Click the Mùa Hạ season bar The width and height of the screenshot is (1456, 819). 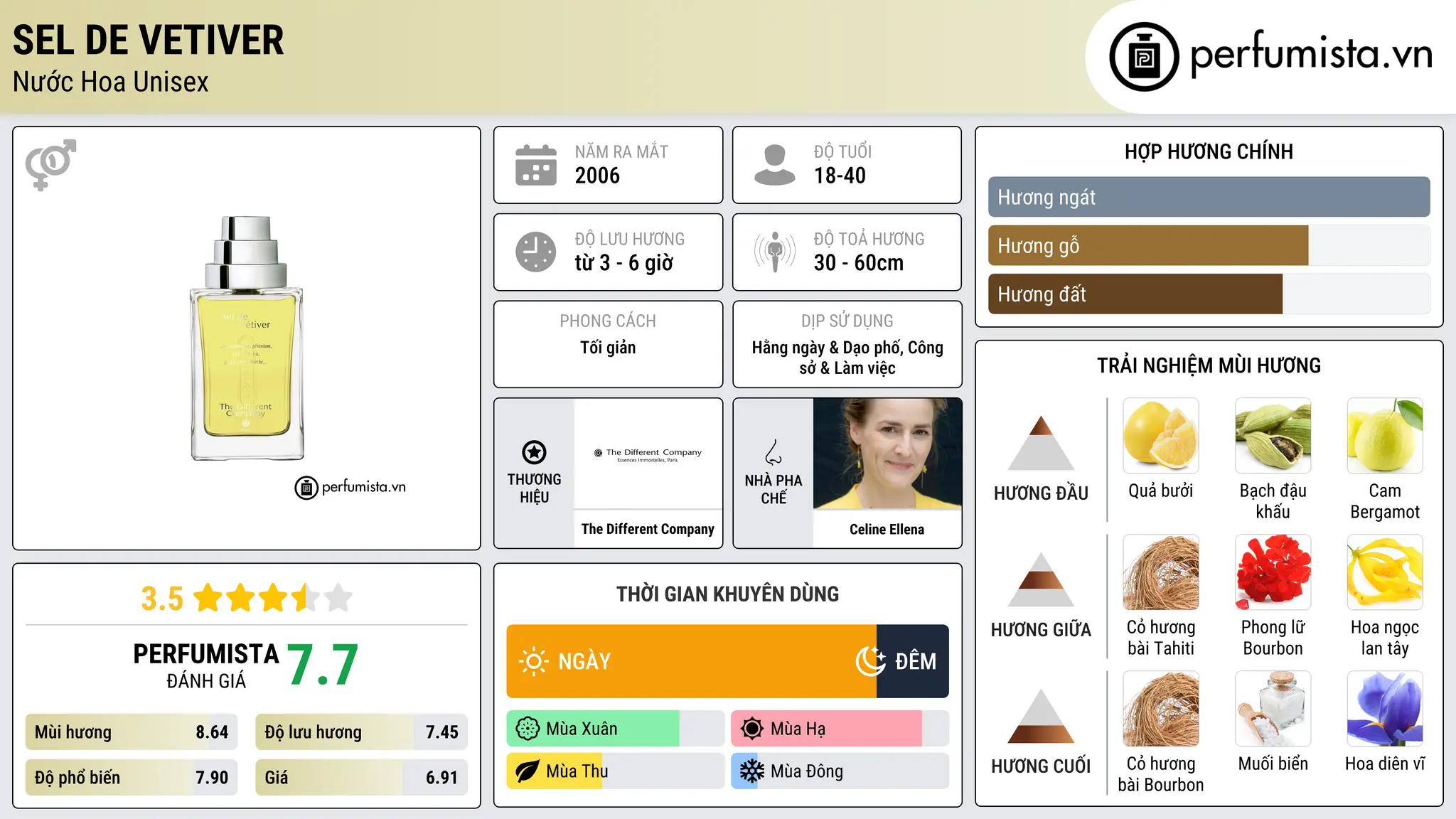(840, 729)
